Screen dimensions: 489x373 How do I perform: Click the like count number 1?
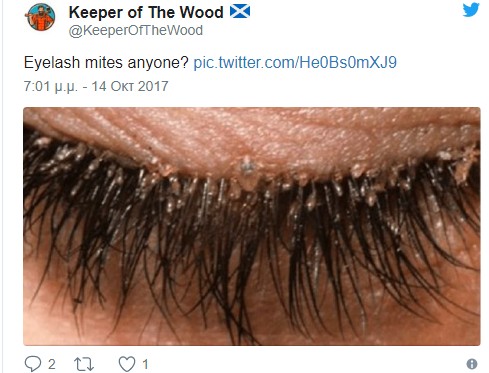click(145, 364)
